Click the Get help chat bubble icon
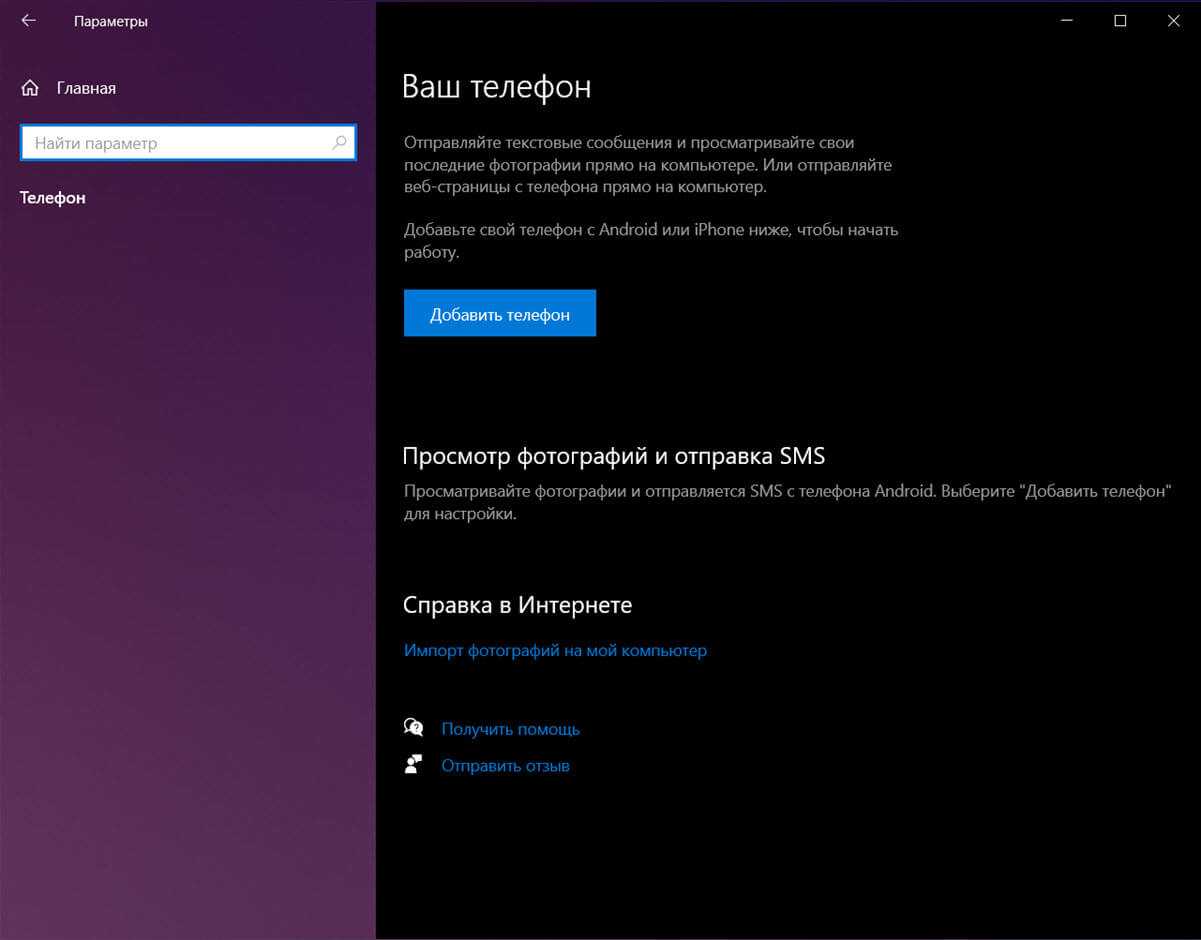The width and height of the screenshot is (1201, 940). tap(413, 728)
